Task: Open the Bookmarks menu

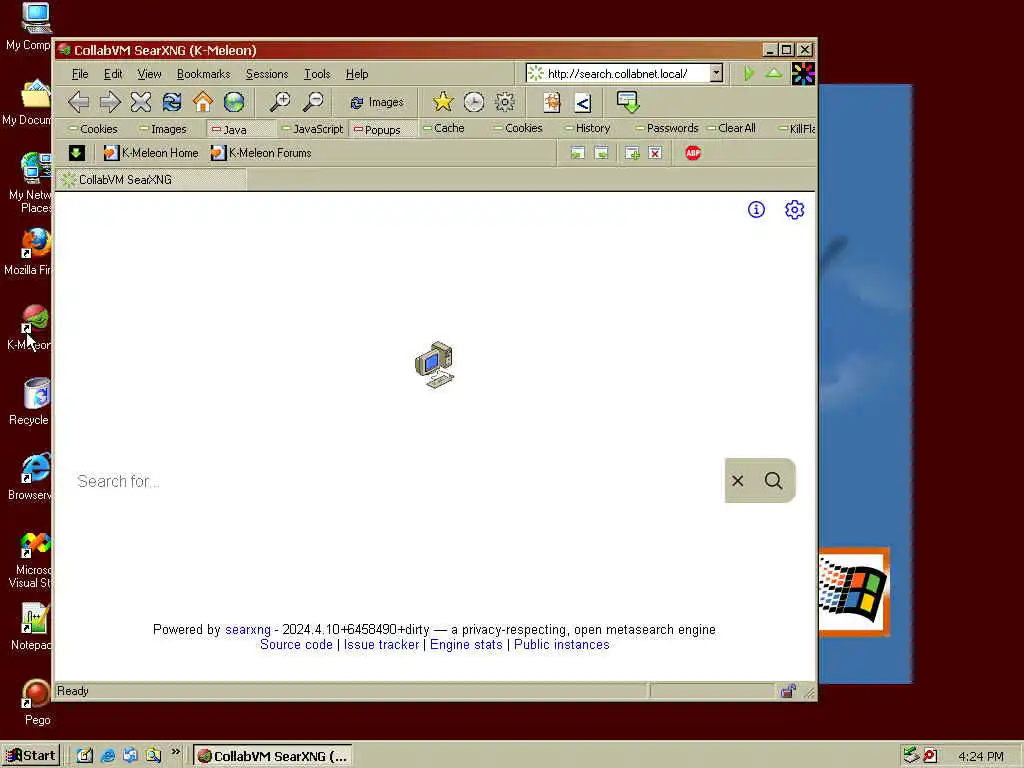Action: pos(203,74)
